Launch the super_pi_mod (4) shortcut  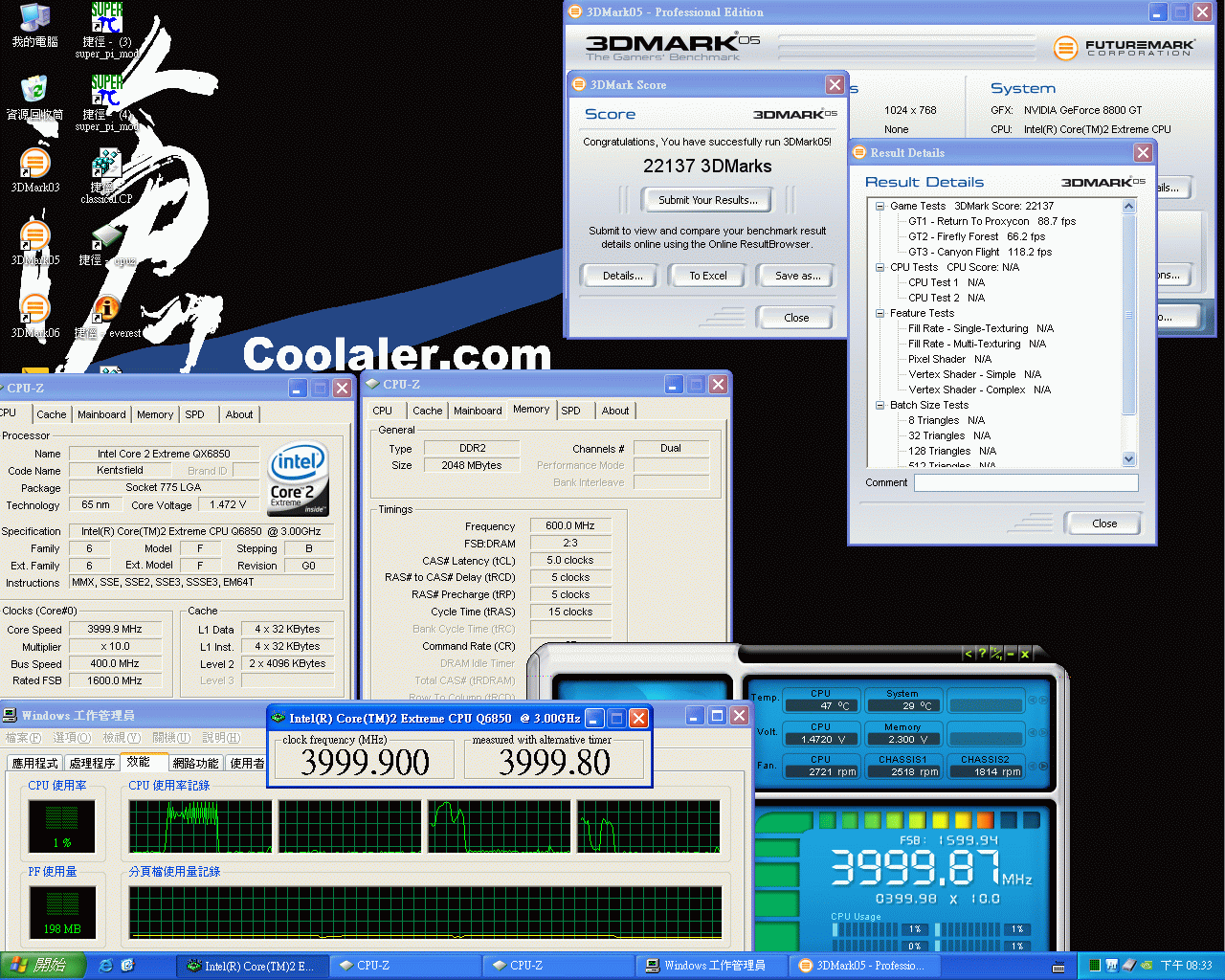coord(107,102)
